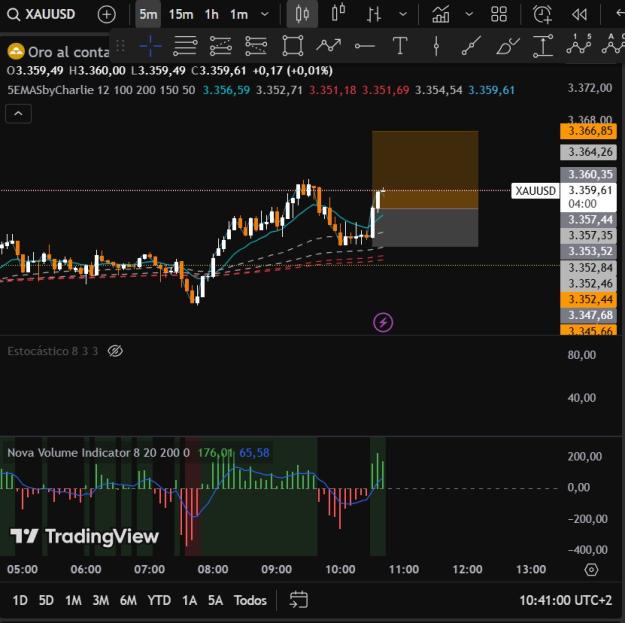Open the indicator templates grid
This screenshot has height=623, width=625.
click(499, 15)
